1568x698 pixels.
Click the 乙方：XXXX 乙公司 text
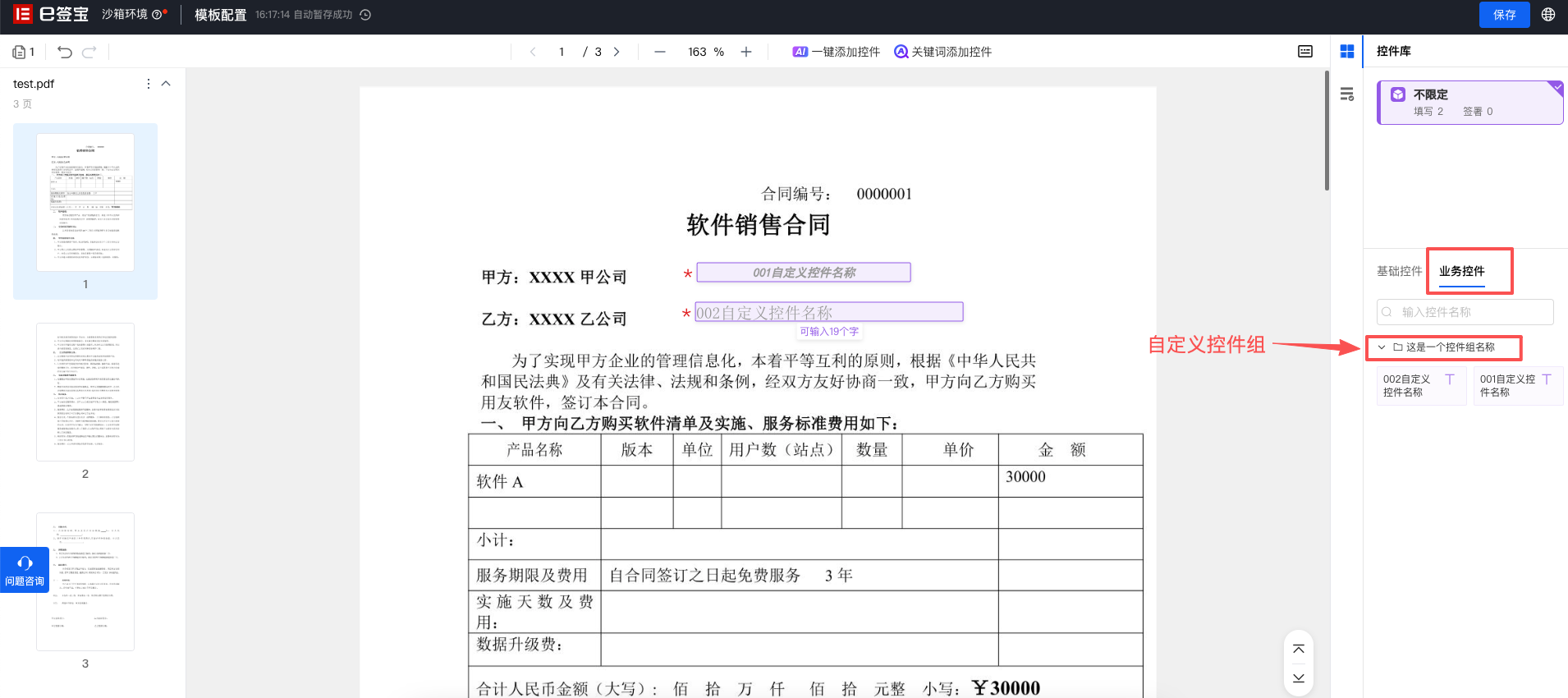[554, 319]
